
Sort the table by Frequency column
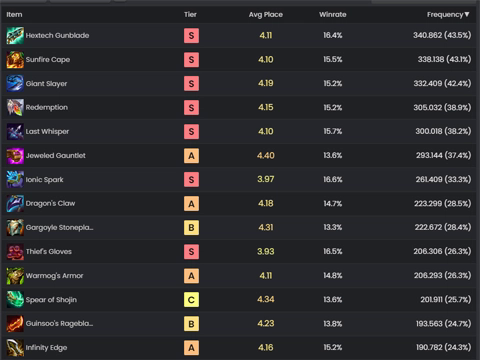pos(448,14)
